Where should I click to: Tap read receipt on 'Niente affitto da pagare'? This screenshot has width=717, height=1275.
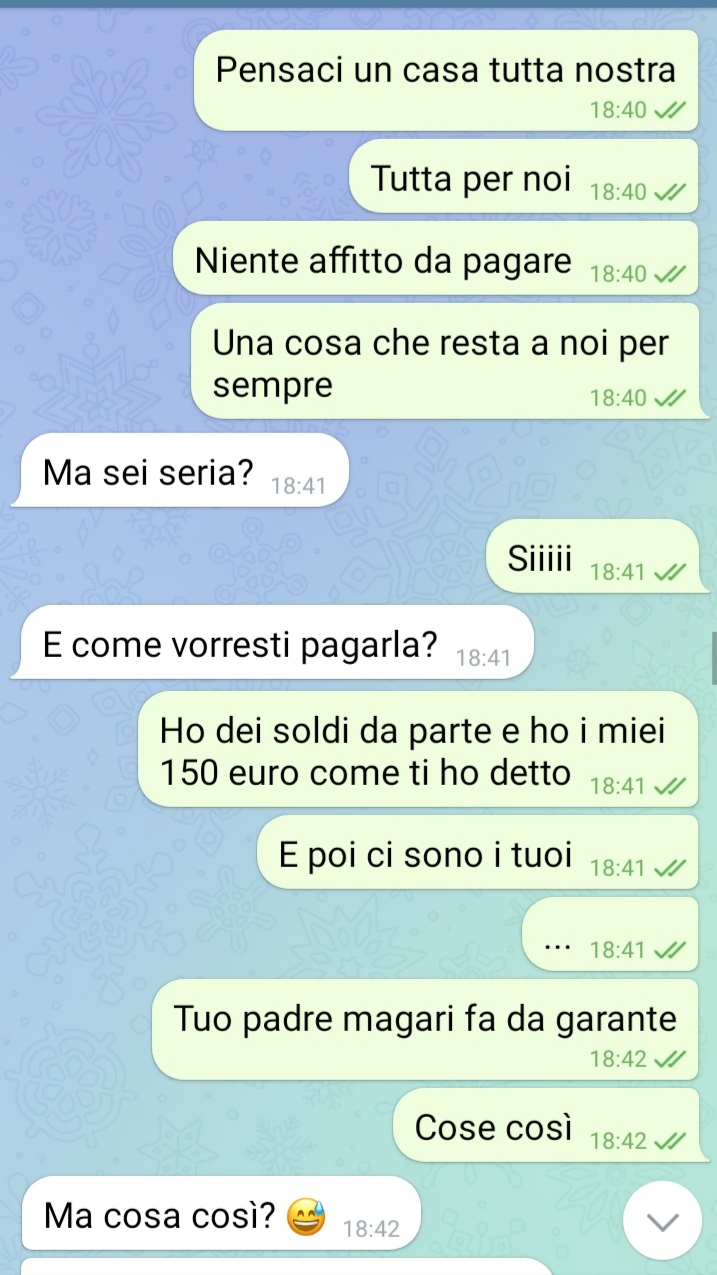(x=669, y=274)
